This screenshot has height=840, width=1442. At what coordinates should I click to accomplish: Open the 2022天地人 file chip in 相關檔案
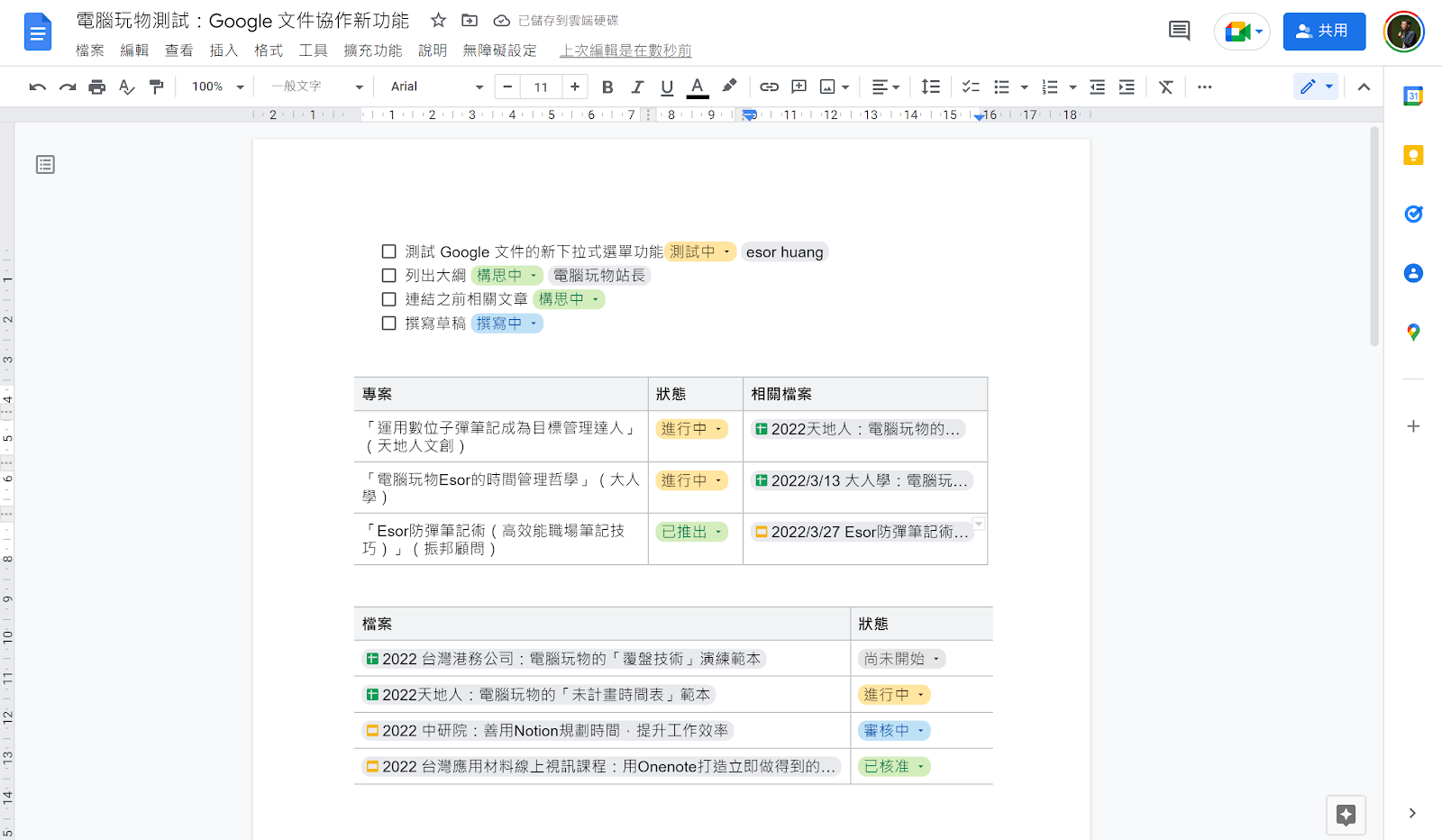coord(858,429)
